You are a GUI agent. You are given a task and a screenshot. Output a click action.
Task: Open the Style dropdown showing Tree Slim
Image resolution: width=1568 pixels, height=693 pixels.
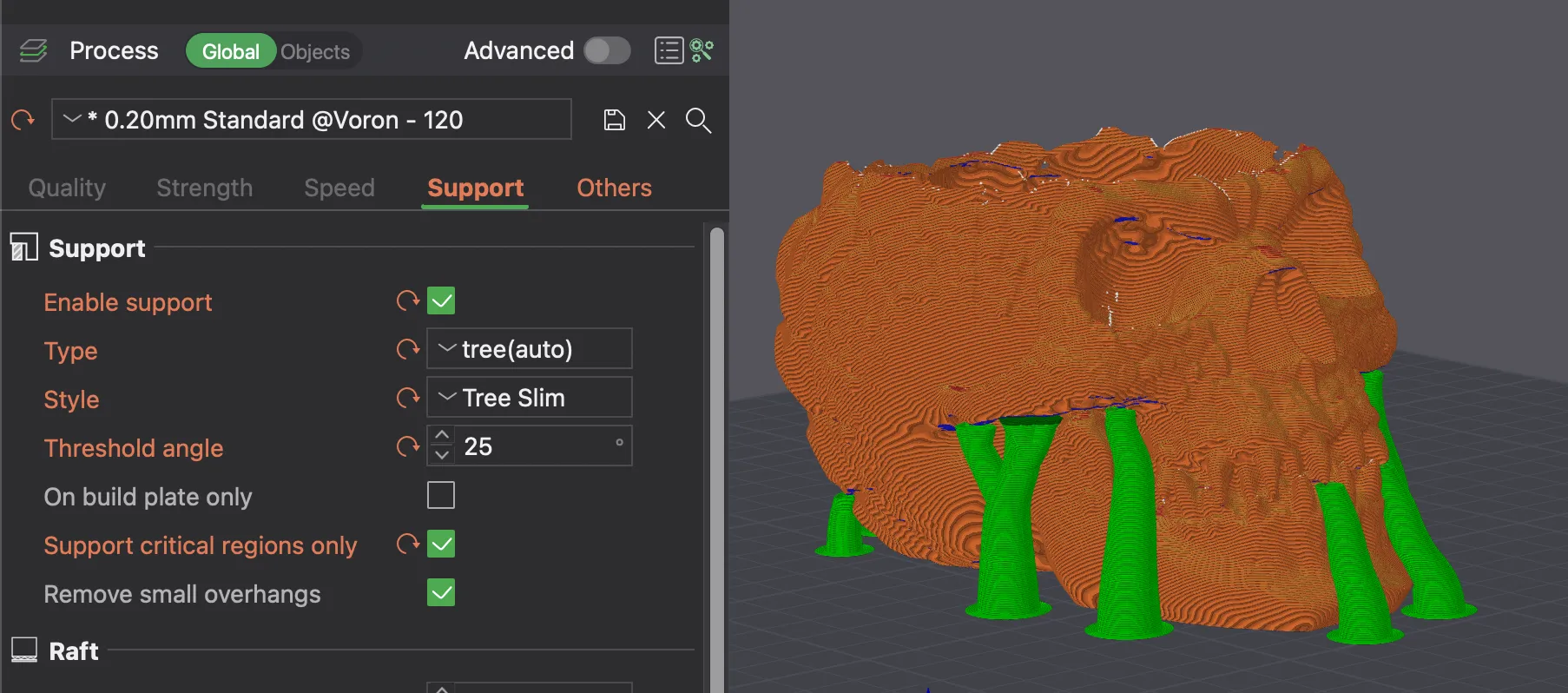coord(529,398)
